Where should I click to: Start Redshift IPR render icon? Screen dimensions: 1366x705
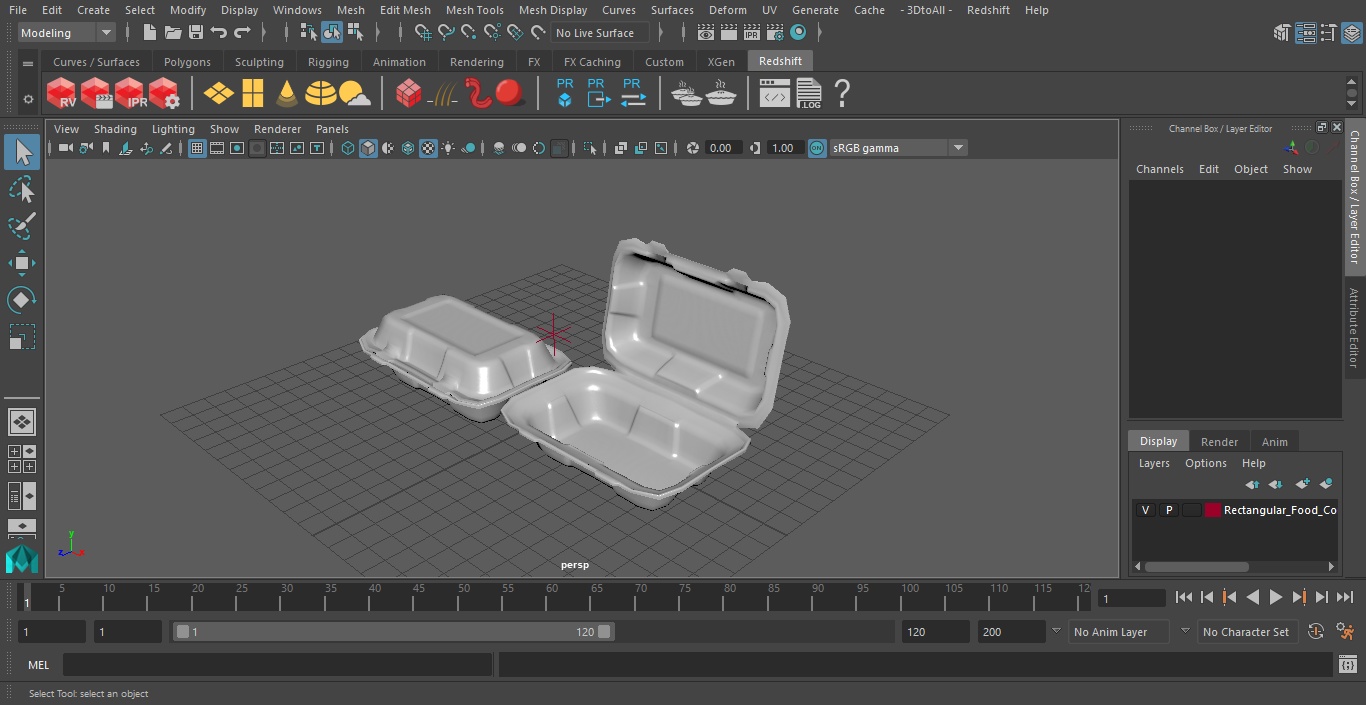pyautogui.click(x=130, y=94)
